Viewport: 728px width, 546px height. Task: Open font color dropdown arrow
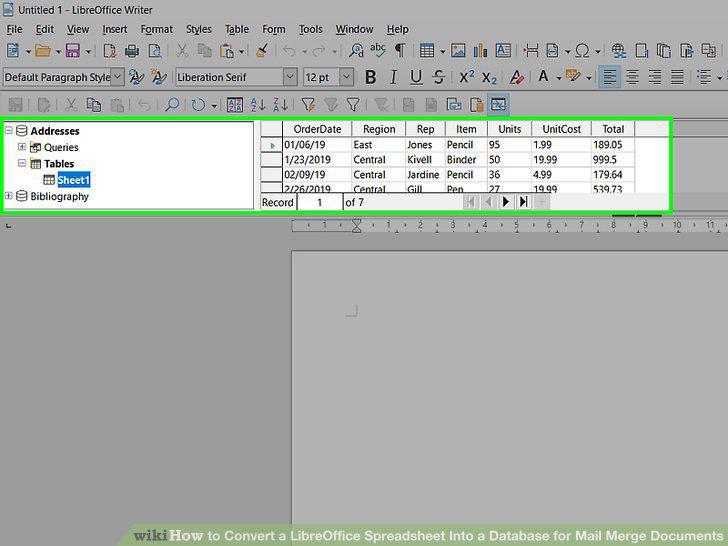click(559, 78)
